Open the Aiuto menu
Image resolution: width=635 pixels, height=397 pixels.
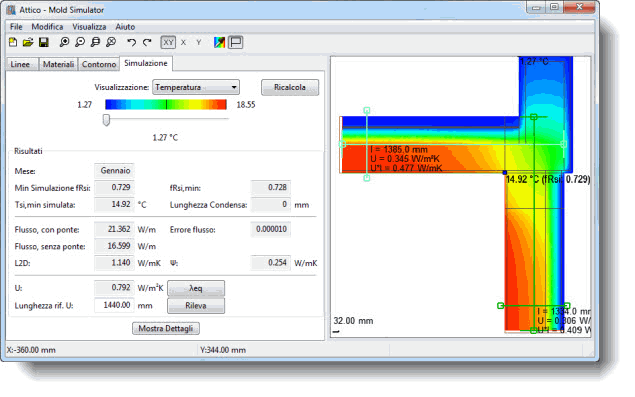125,27
